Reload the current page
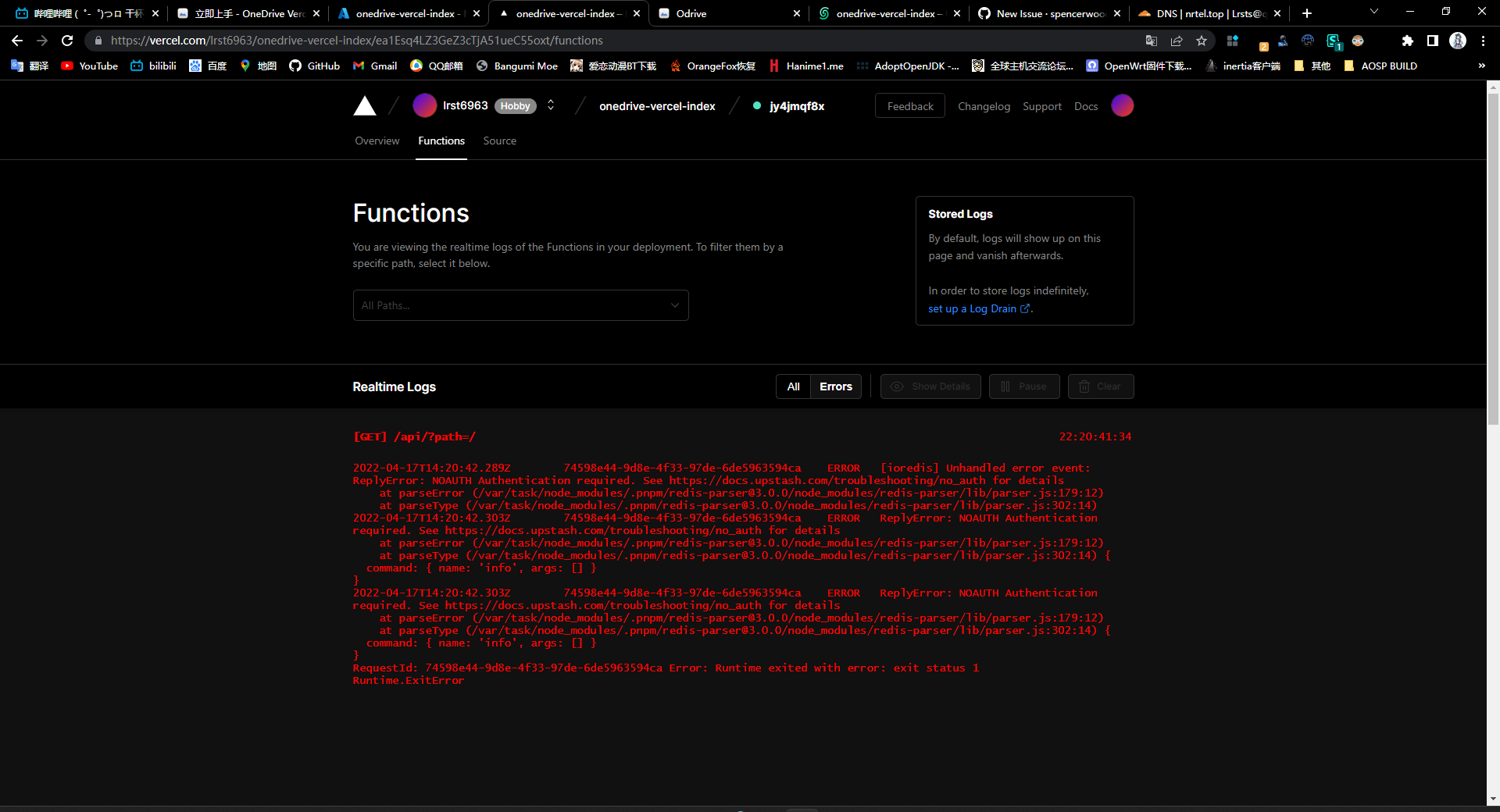Screen dimensions: 1500x812 tap(67, 41)
